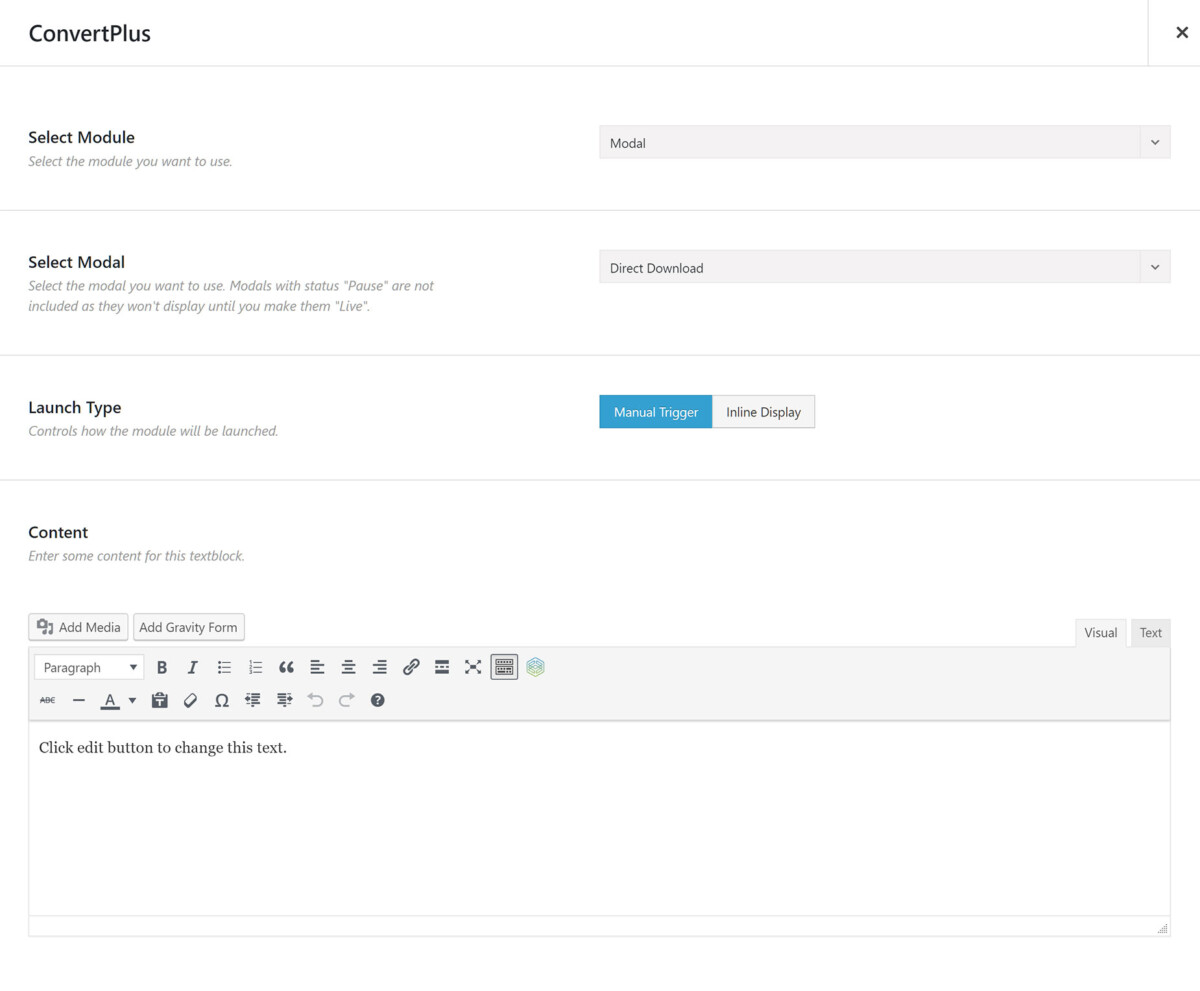Switch to the Text editing tab
The width and height of the screenshot is (1200, 991).
(1150, 632)
